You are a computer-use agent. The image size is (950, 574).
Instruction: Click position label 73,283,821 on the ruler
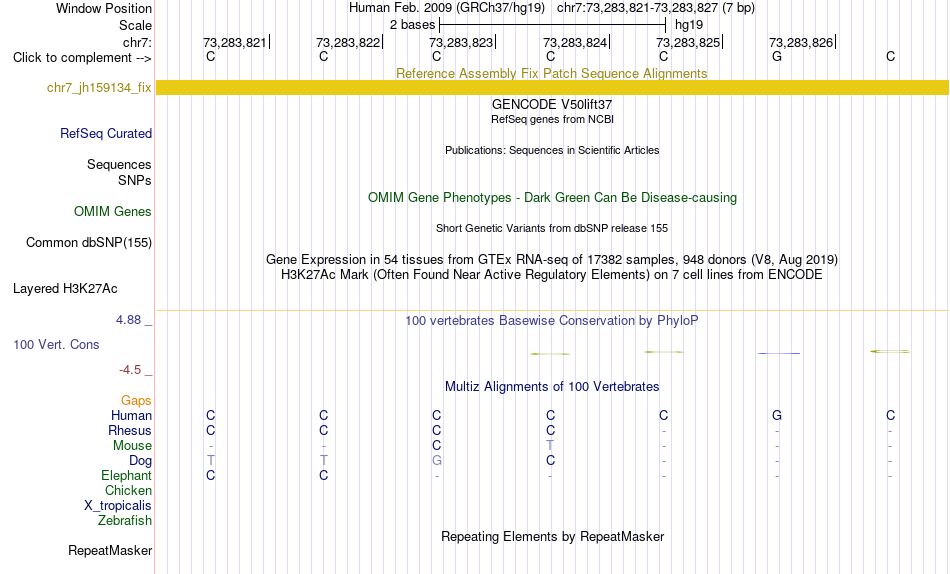pos(234,42)
